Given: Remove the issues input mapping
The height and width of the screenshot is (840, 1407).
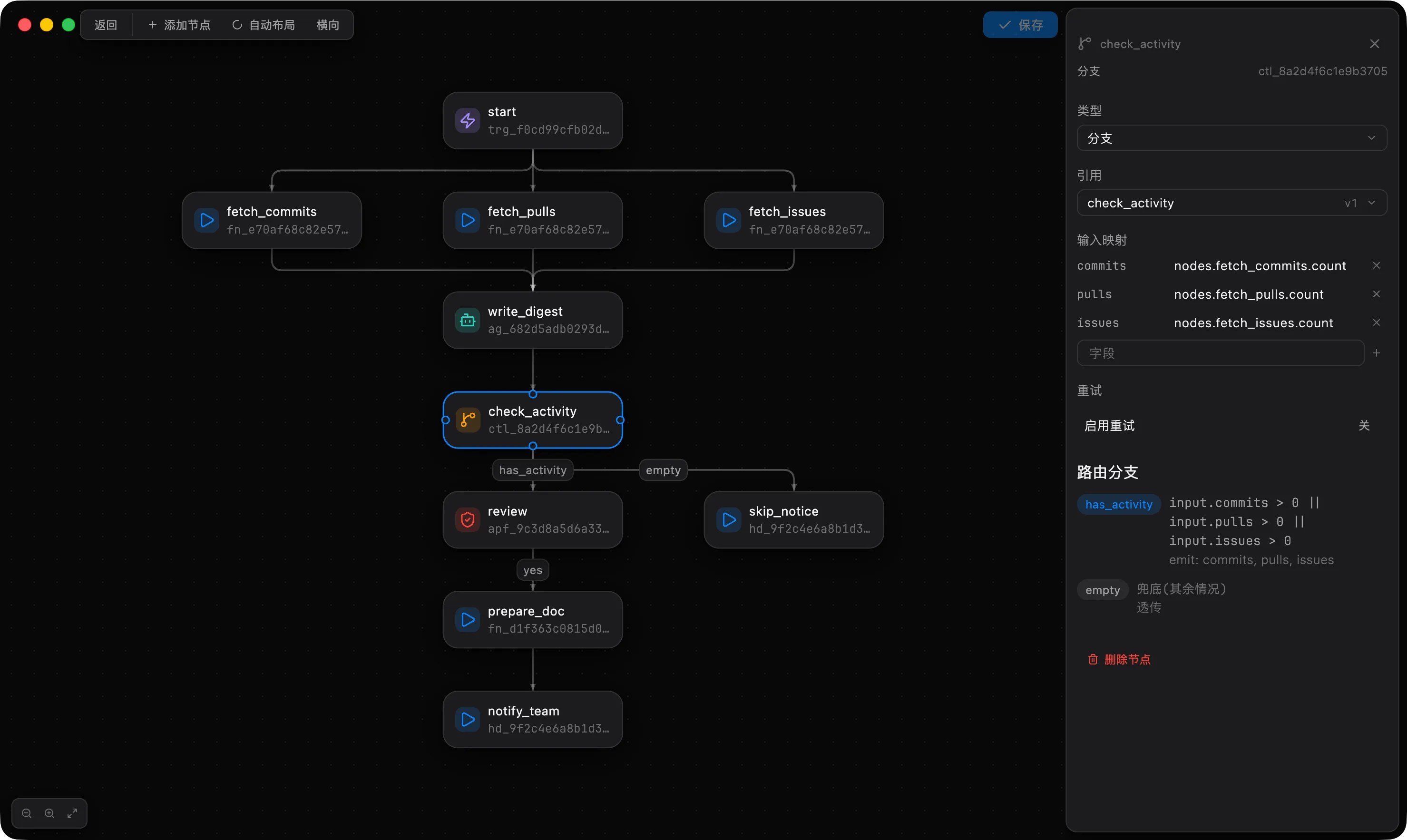Looking at the screenshot, I should click(1377, 322).
